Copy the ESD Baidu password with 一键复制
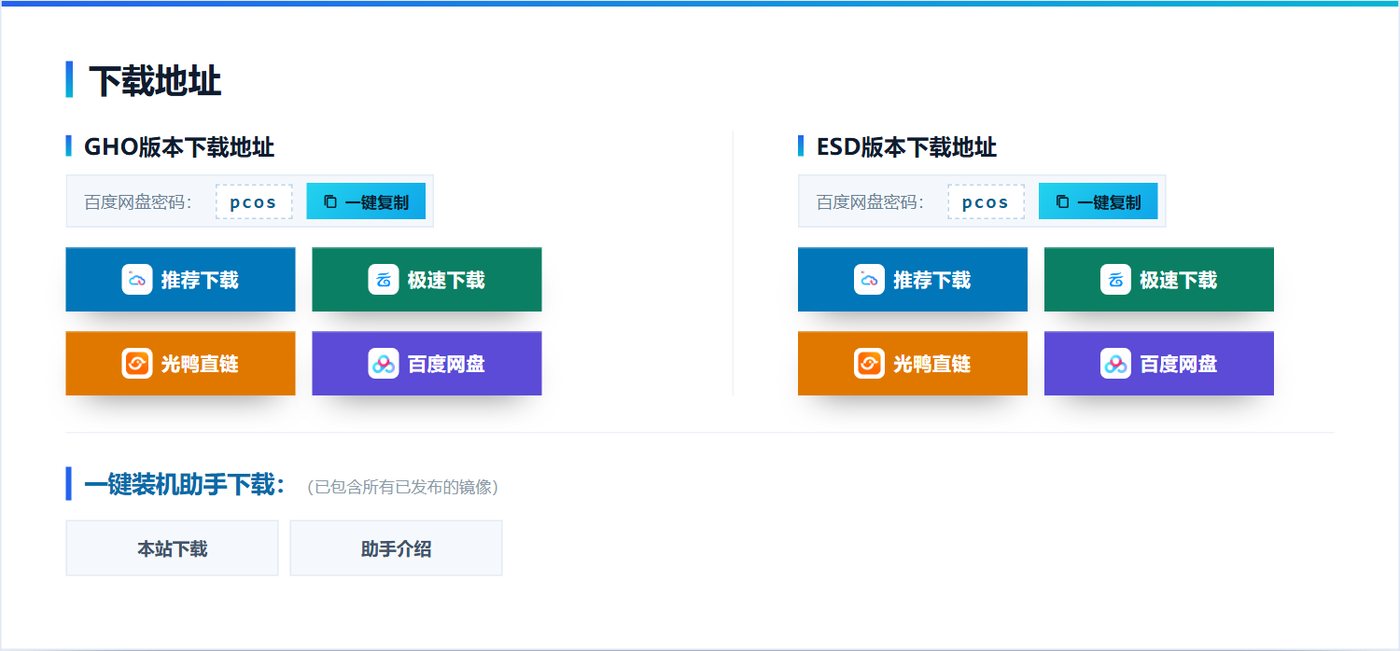The image size is (1400, 651). click(1098, 202)
